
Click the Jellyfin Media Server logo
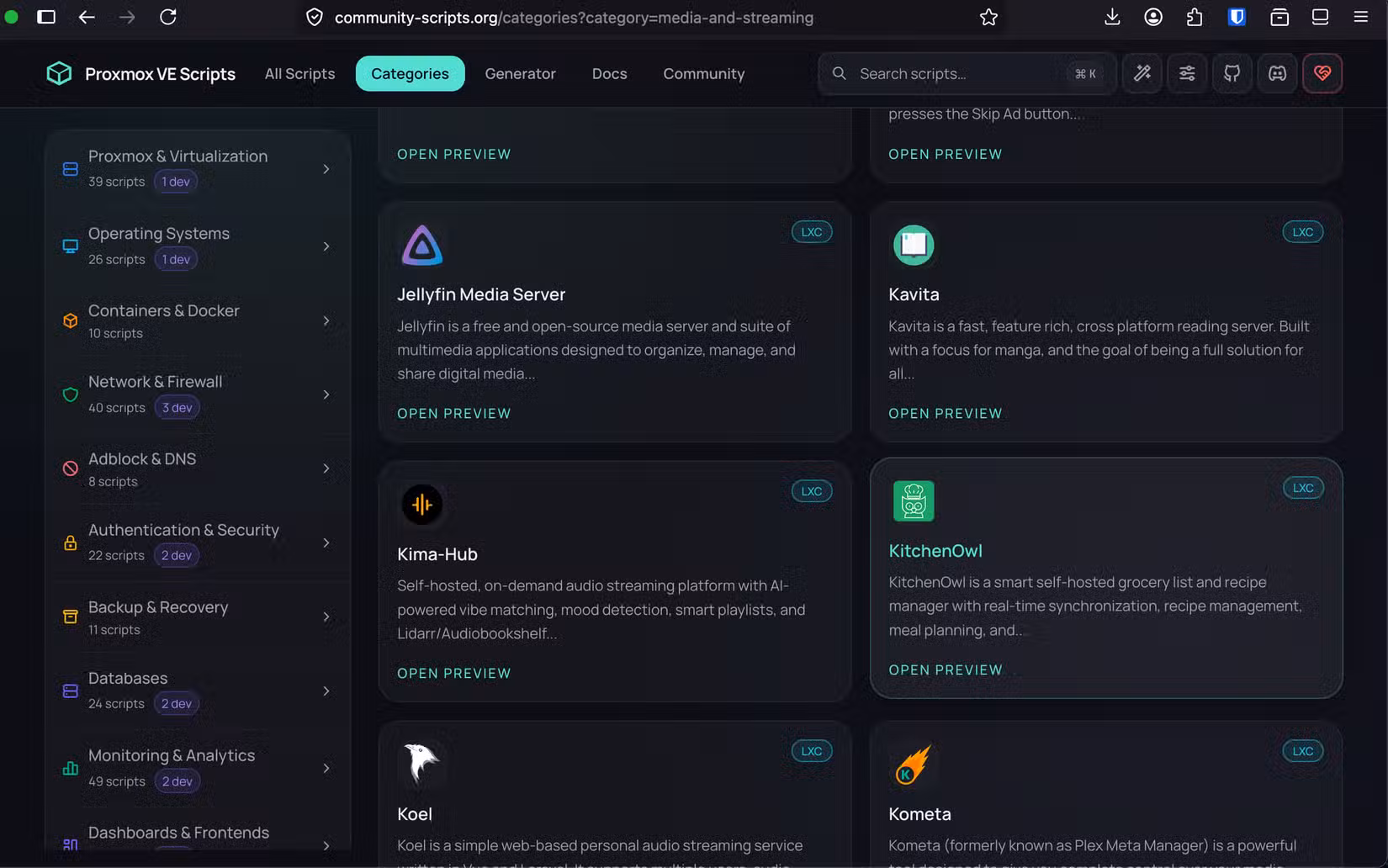(x=422, y=246)
